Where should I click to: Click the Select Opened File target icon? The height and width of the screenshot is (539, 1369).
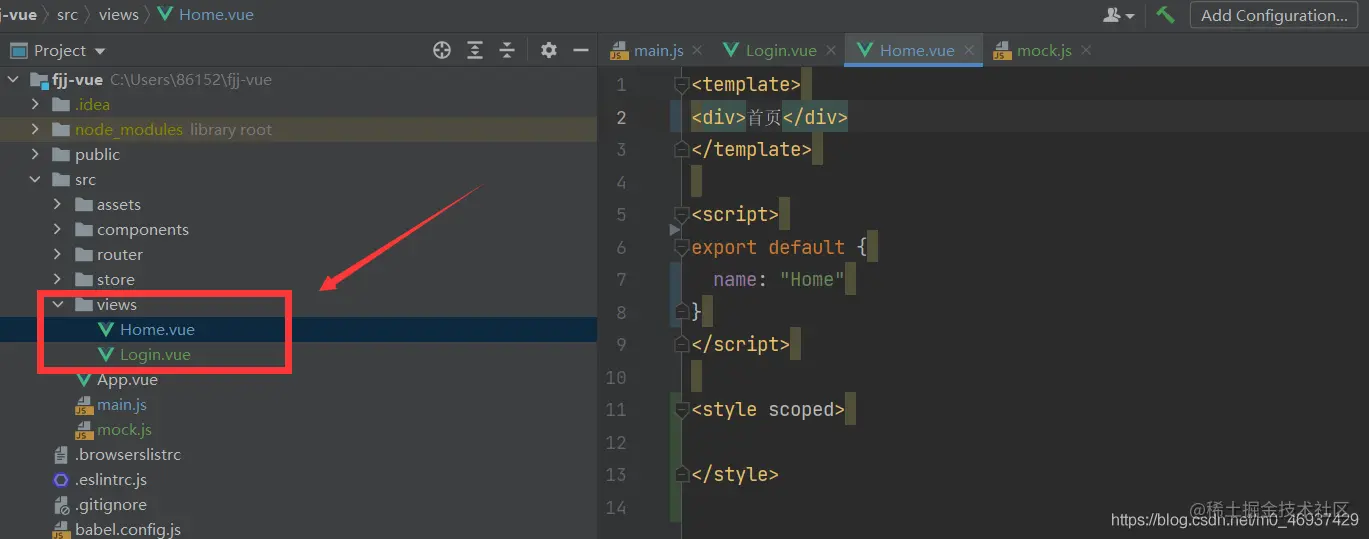coord(442,50)
